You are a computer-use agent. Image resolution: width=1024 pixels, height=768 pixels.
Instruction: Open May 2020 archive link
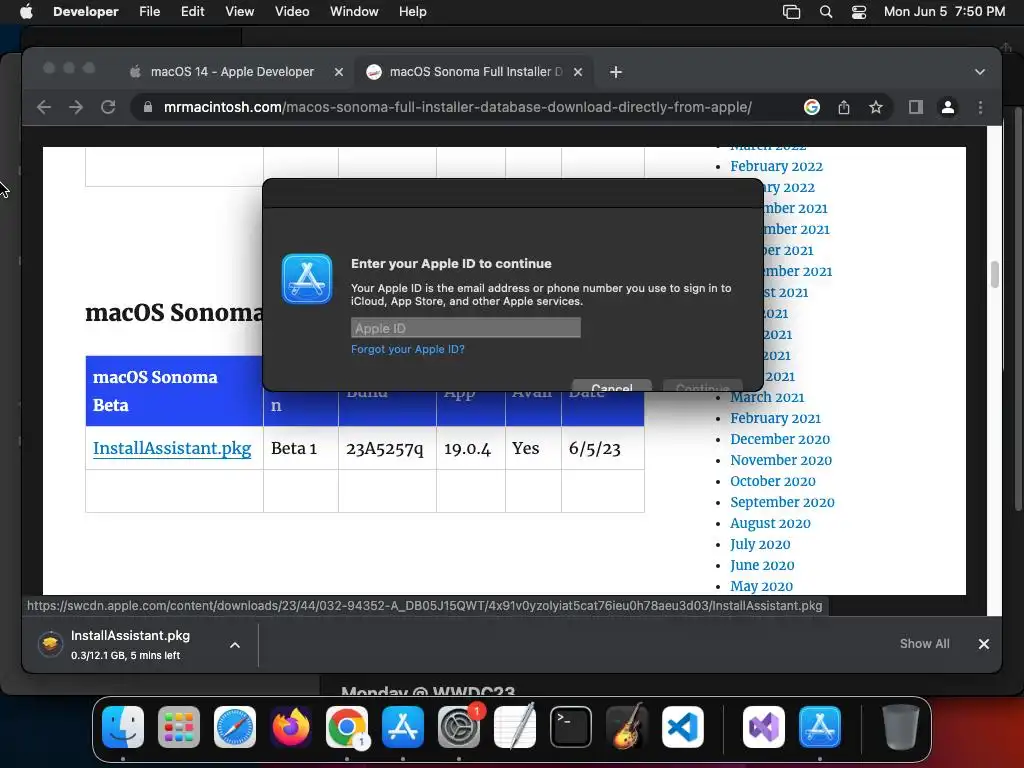761,586
